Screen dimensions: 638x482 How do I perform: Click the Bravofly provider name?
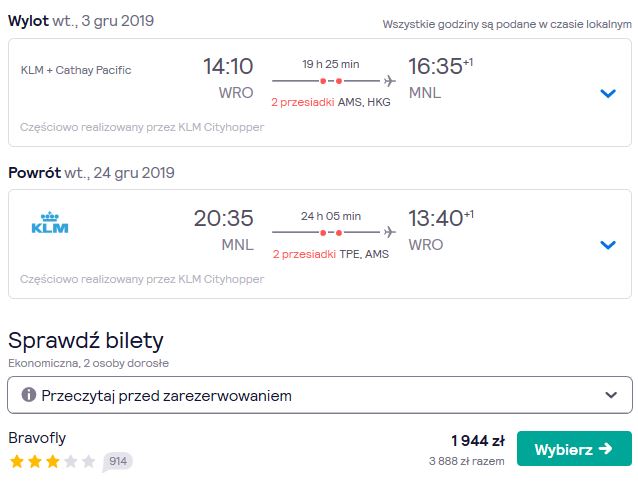(x=37, y=438)
